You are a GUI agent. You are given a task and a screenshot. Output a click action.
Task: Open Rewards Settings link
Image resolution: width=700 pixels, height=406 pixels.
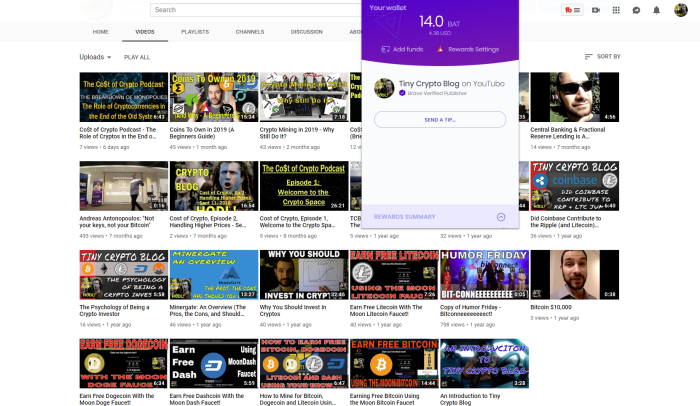[x=474, y=49]
